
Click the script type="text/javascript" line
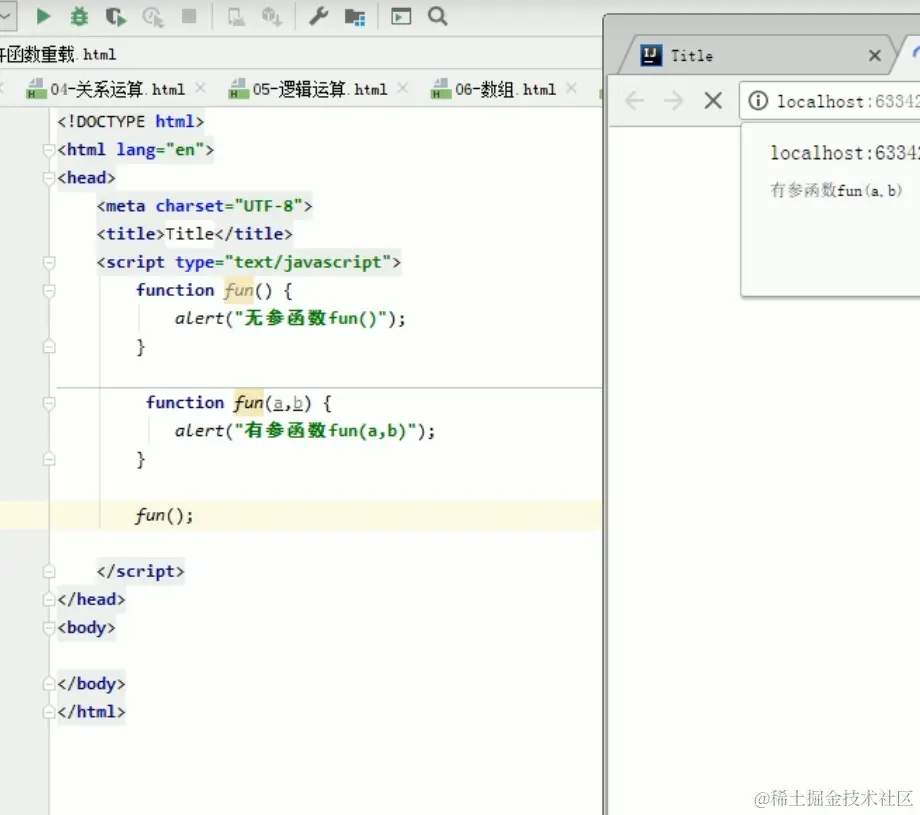point(249,262)
